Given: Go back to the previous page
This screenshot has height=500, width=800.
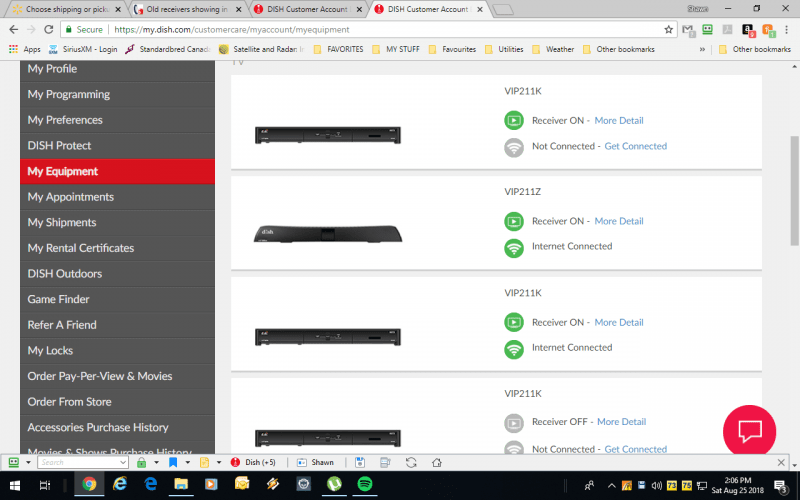Looking at the screenshot, I should coord(14,30).
